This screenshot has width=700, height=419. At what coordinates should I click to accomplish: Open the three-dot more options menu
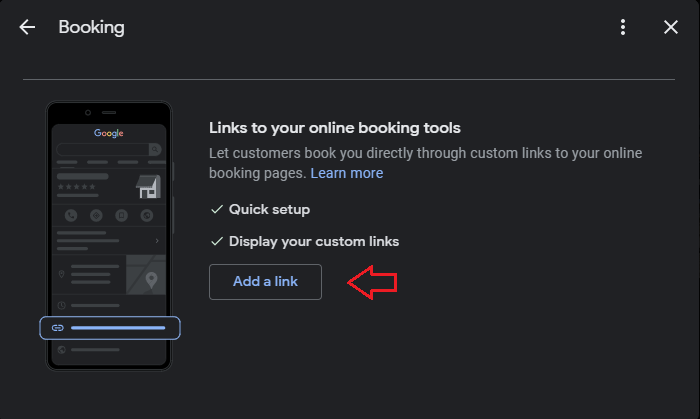click(x=623, y=27)
